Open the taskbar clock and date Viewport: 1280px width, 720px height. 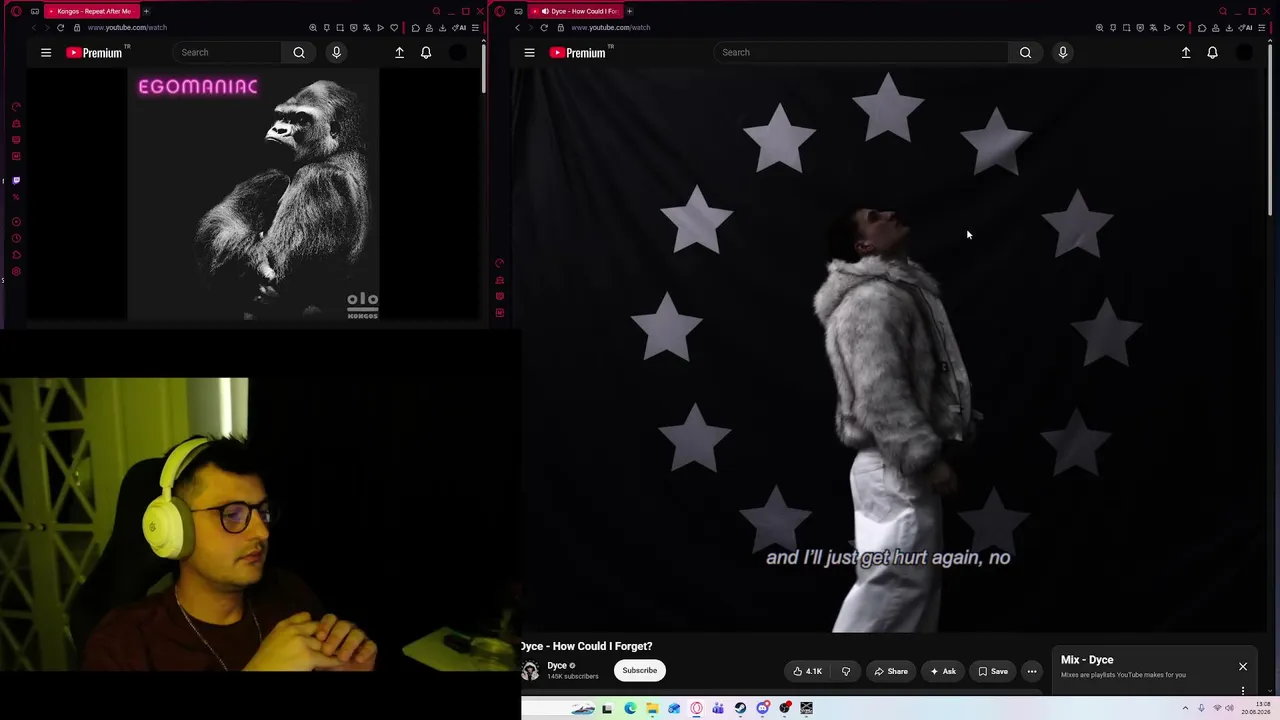click(1255, 708)
